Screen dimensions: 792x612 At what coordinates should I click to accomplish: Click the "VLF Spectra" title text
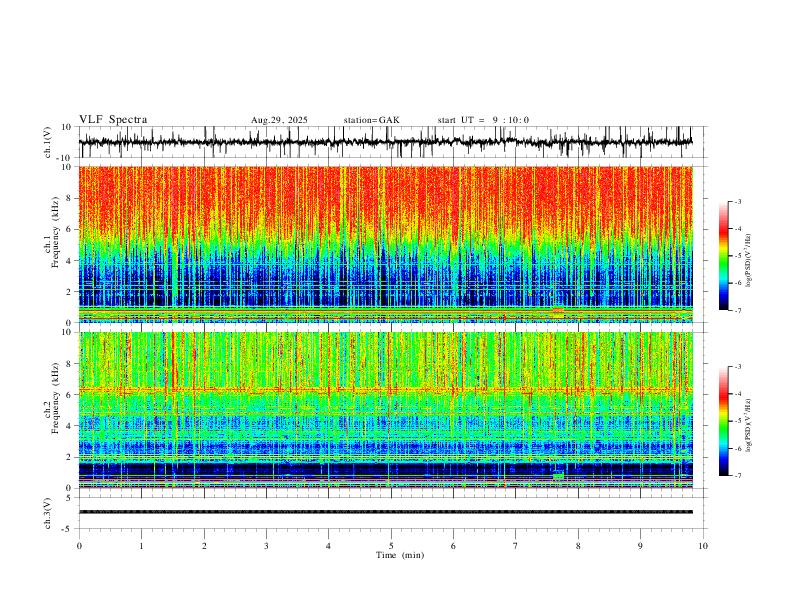click(113, 120)
